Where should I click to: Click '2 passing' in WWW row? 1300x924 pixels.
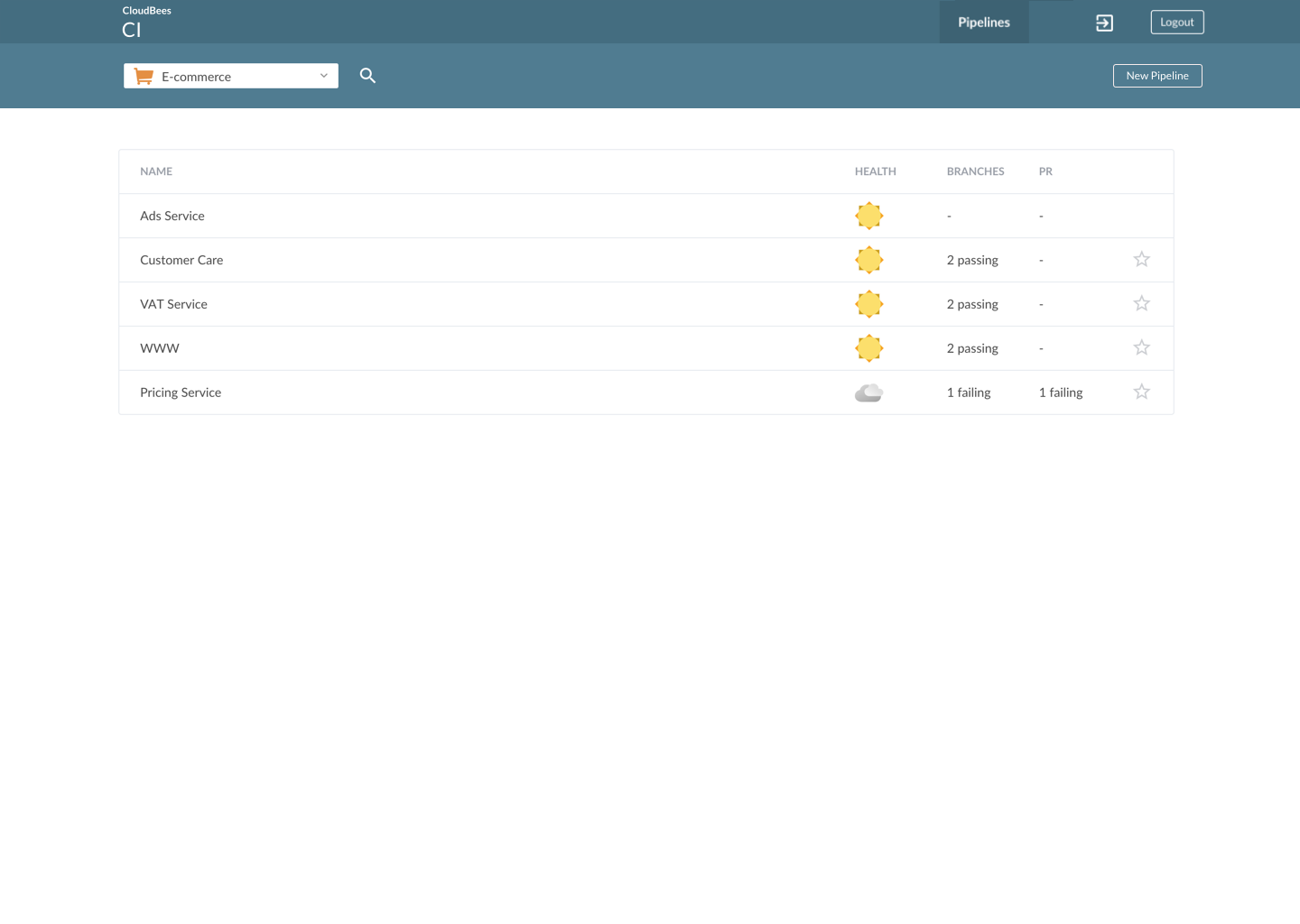pos(972,348)
